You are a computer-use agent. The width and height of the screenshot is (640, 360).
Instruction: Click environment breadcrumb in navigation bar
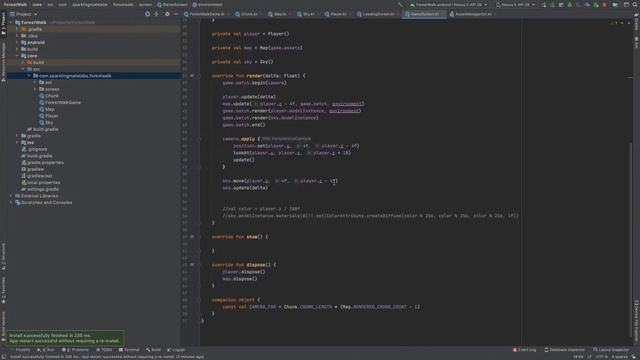click(207, 4)
